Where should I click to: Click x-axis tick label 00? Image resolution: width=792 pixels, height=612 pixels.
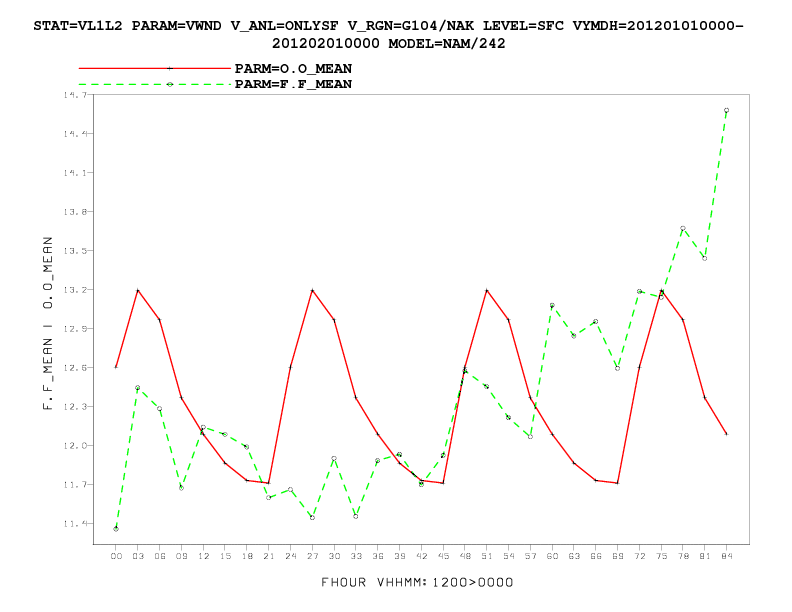116,556
